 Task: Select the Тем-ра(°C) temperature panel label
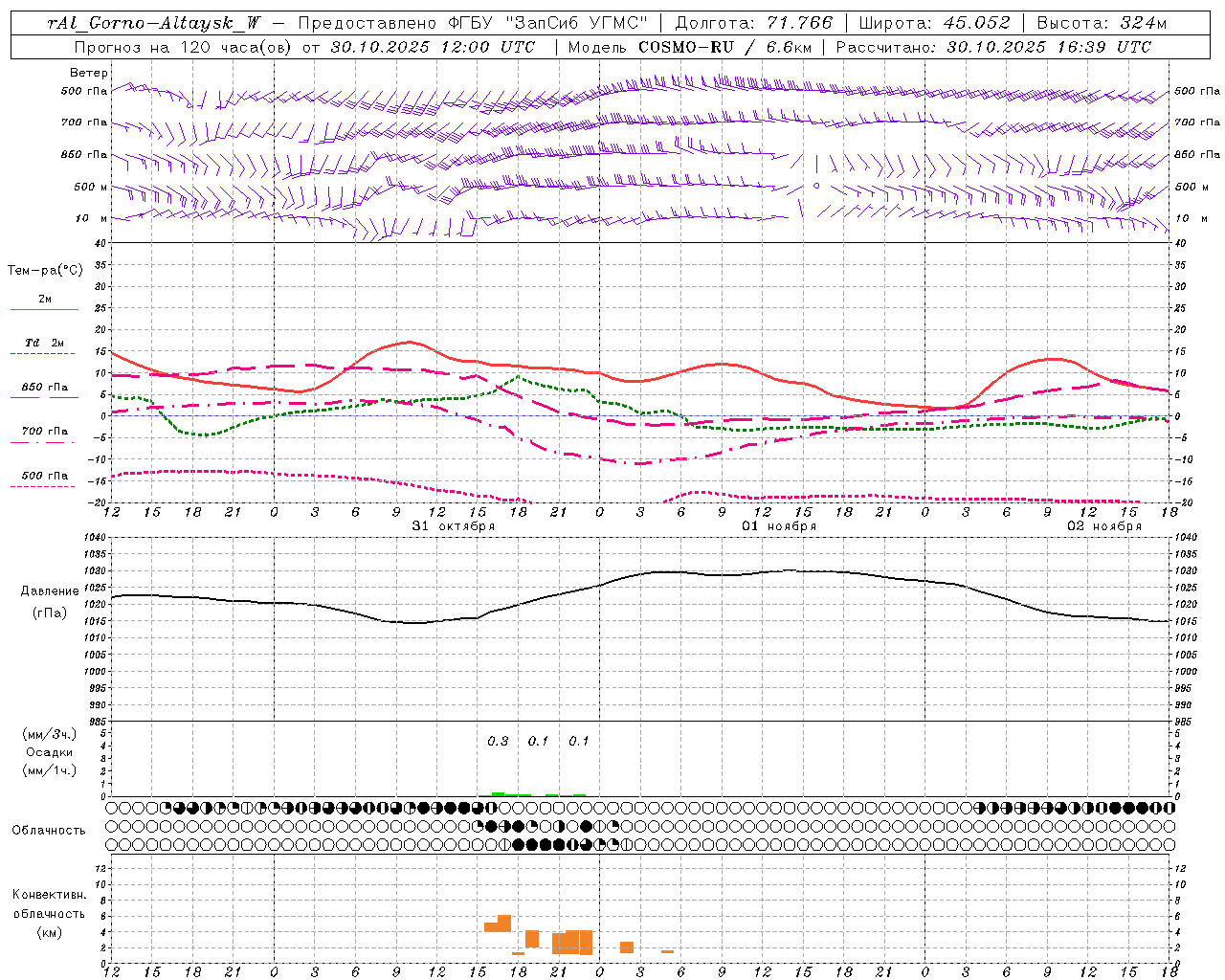tap(45, 271)
